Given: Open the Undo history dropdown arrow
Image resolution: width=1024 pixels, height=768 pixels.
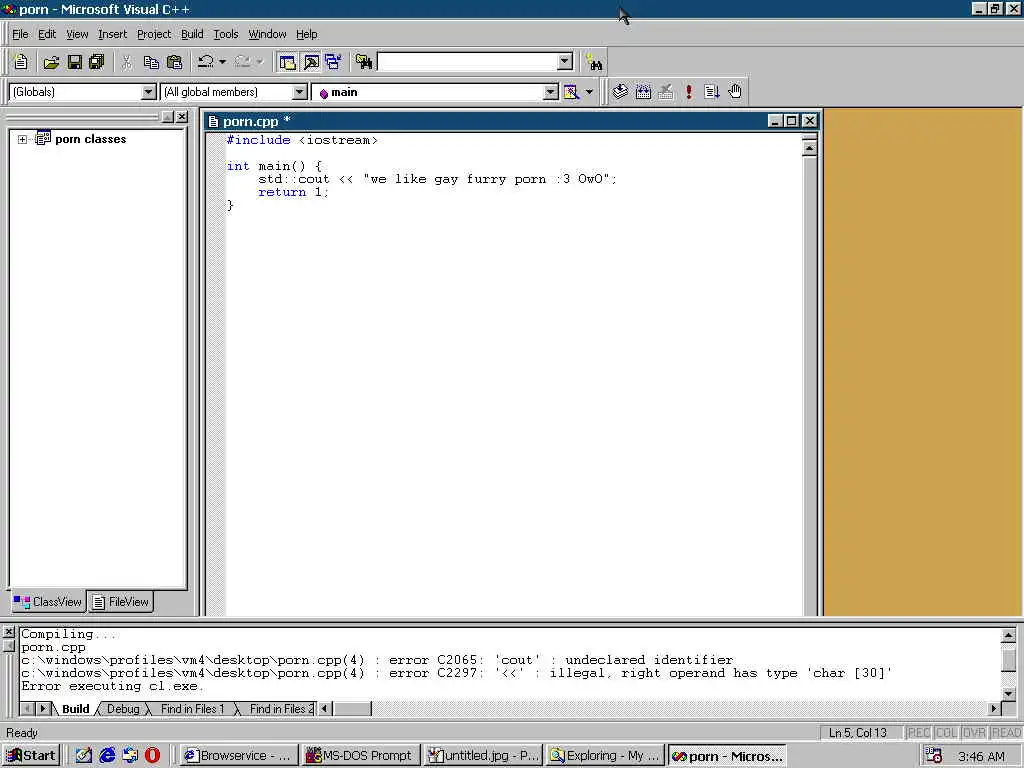Looking at the screenshot, I should pyautogui.click(x=223, y=62).
